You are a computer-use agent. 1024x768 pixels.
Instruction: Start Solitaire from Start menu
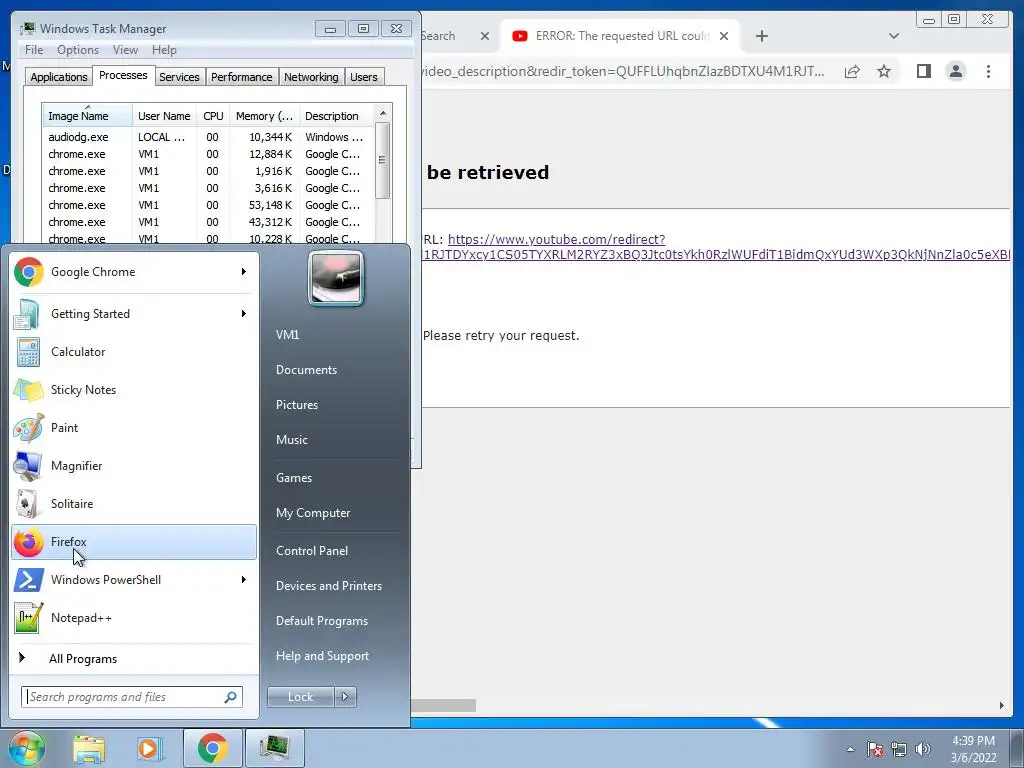134,504
